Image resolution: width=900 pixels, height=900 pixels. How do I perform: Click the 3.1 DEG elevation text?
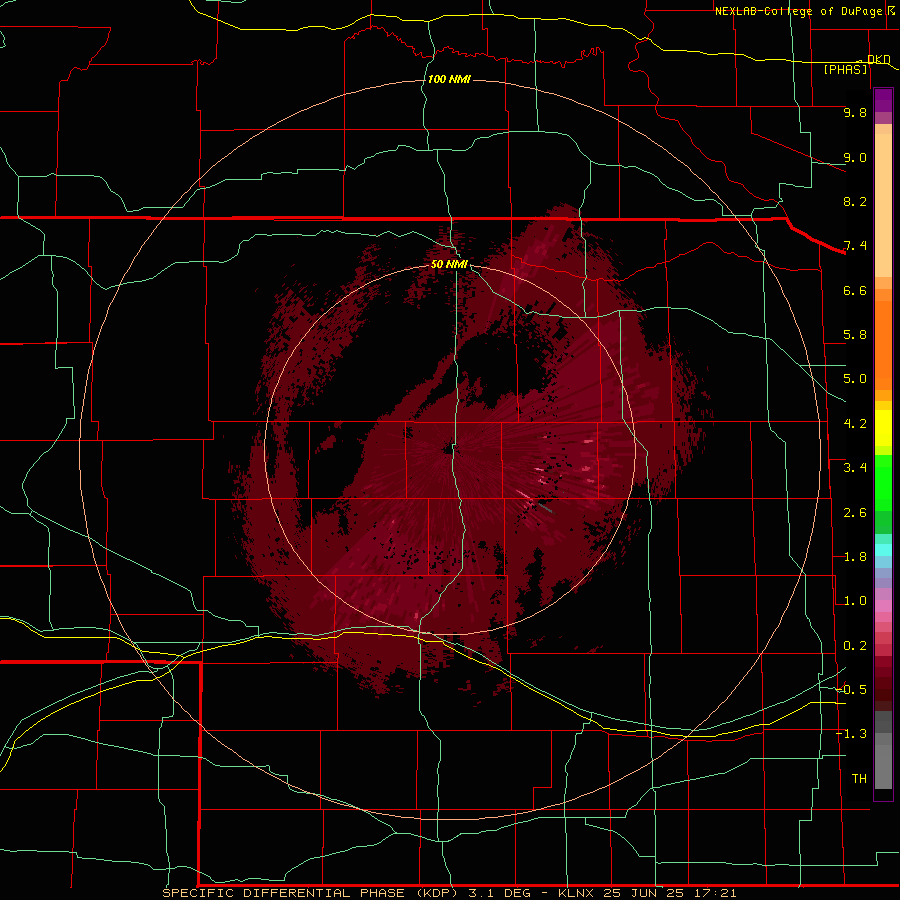tap(500, 893)
